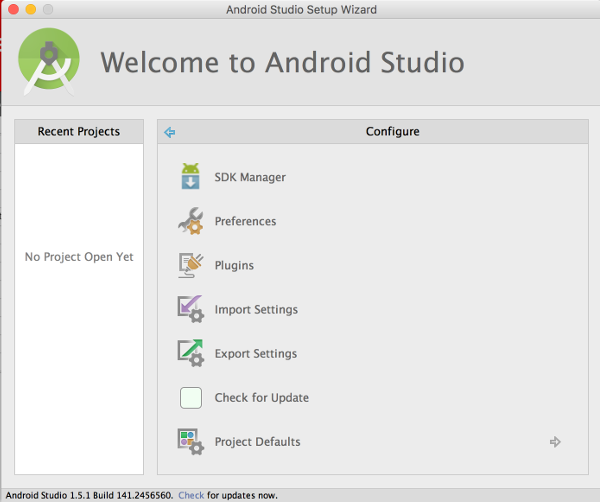Click the blank Check for Update icon
Image resolution: width=600 pixels, height=502 pixels.
pos(191,398)
